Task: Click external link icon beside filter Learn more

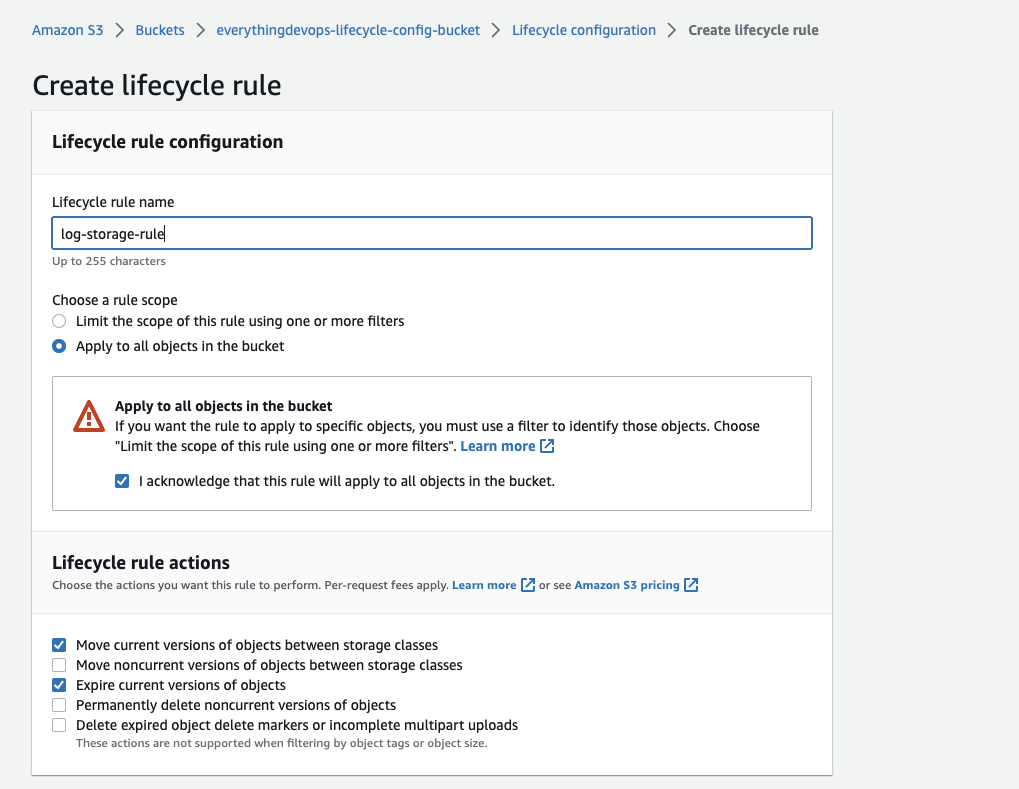Action: pyautogui.click(x=547, y=446)
